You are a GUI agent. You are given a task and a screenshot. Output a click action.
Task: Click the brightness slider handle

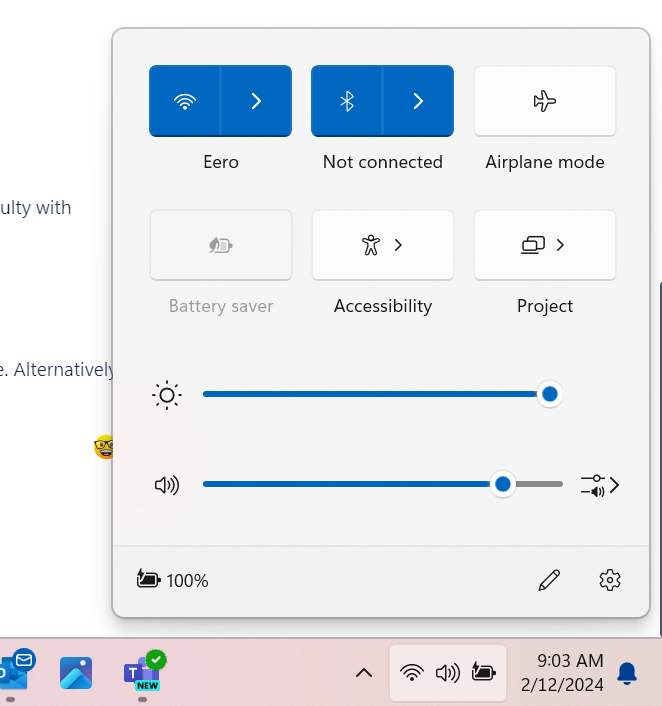(549, 394)
